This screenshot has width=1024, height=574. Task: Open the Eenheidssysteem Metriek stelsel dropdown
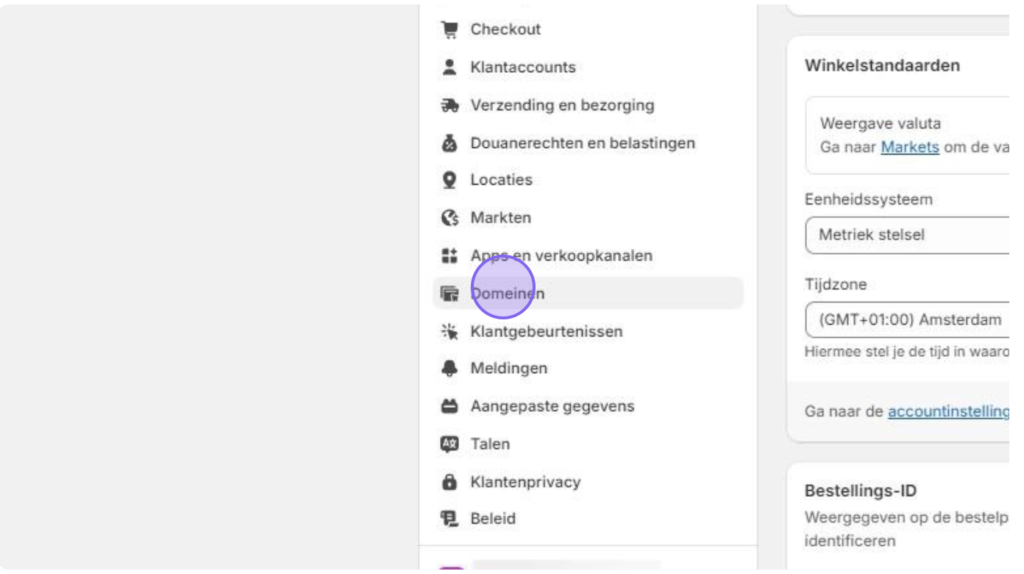pyautogui.click(x=907, y=235)
